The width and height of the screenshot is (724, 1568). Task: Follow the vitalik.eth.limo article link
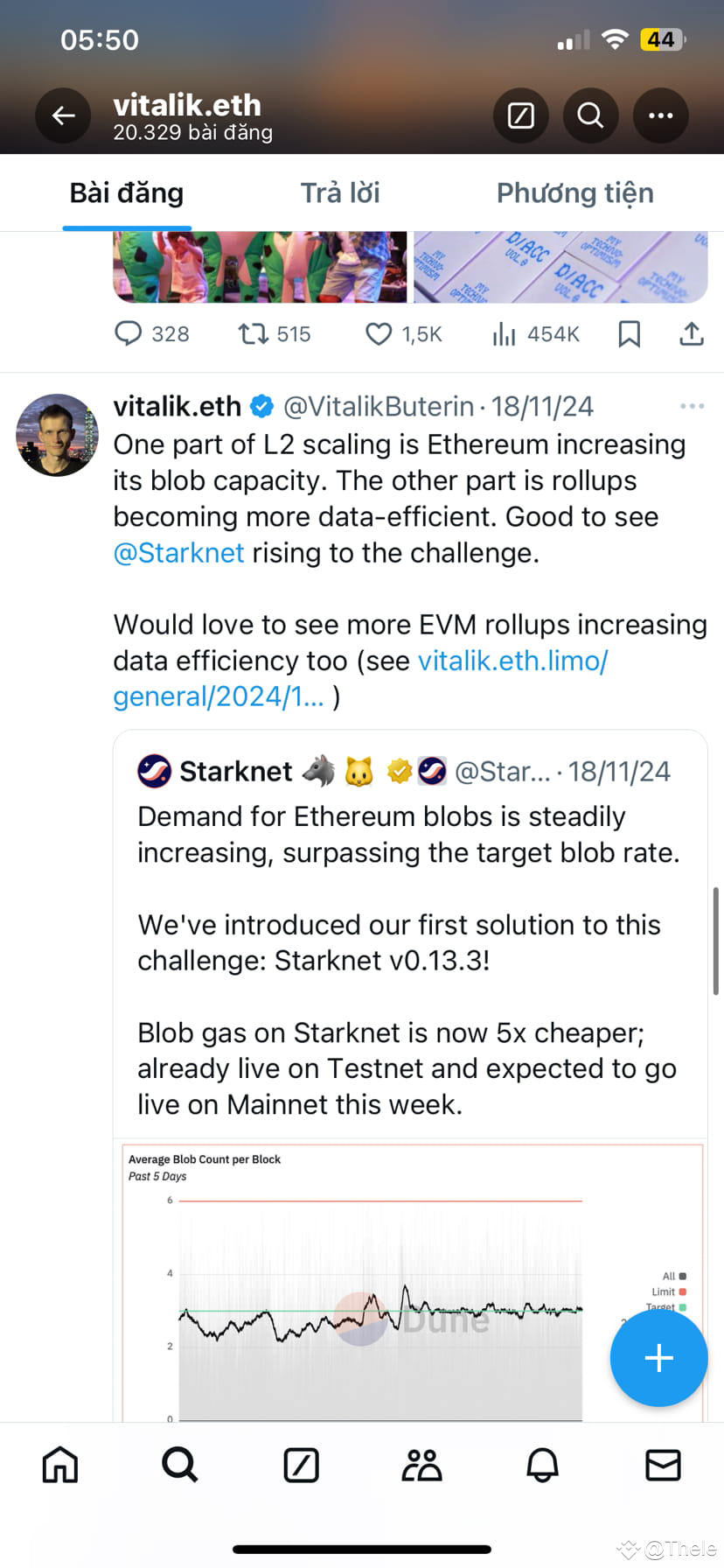(513, 661)
